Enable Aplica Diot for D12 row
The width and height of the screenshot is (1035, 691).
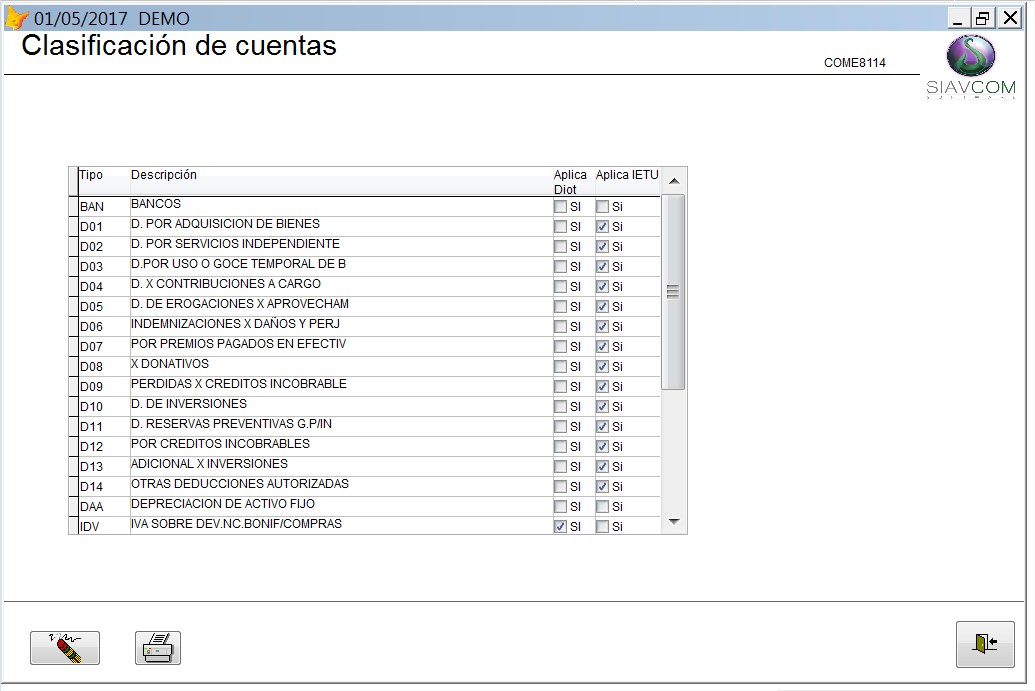pos(560,446)
